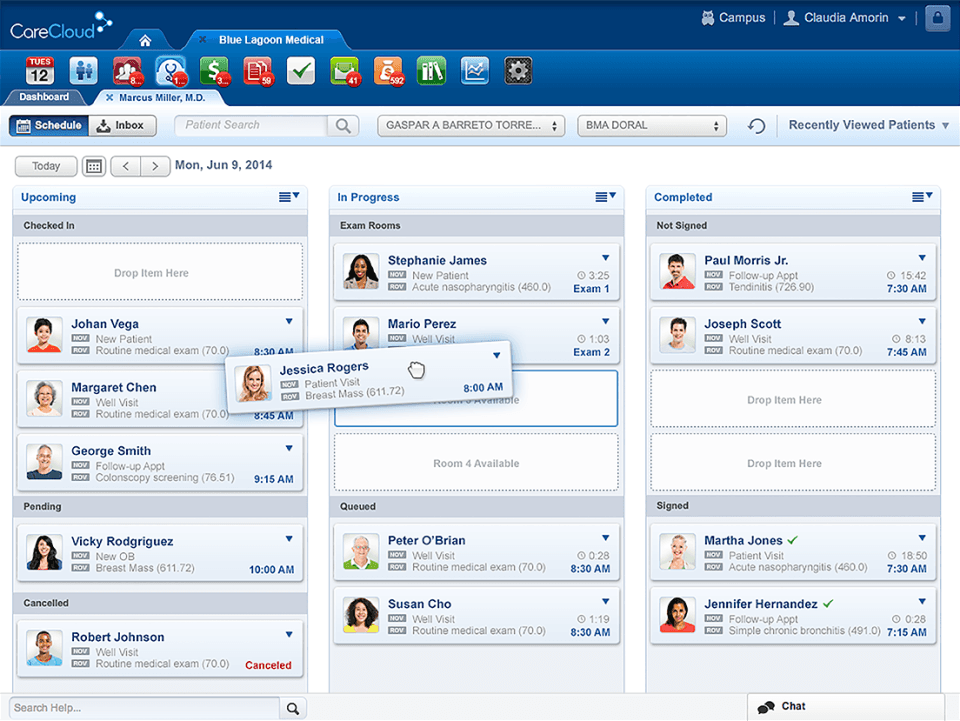This screenshot has width=960, height=721.
Task: Click the Today button
Action: point(46,166)
